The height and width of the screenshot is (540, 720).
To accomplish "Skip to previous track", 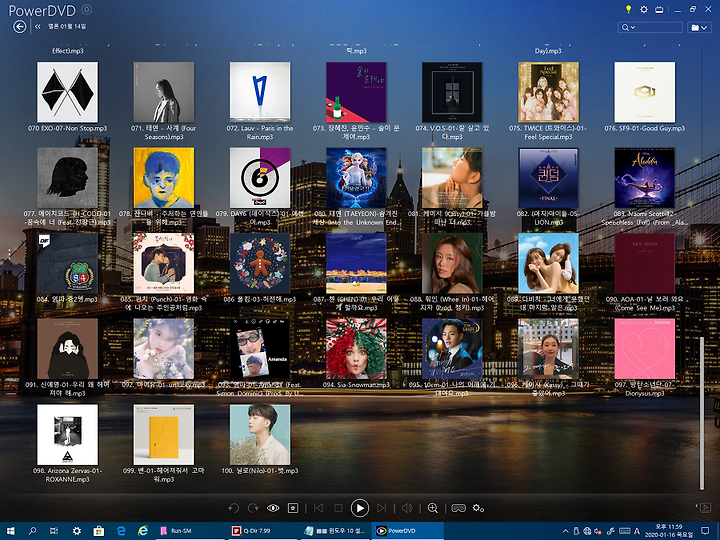I will pyautogui.click(x=318, y=508).
